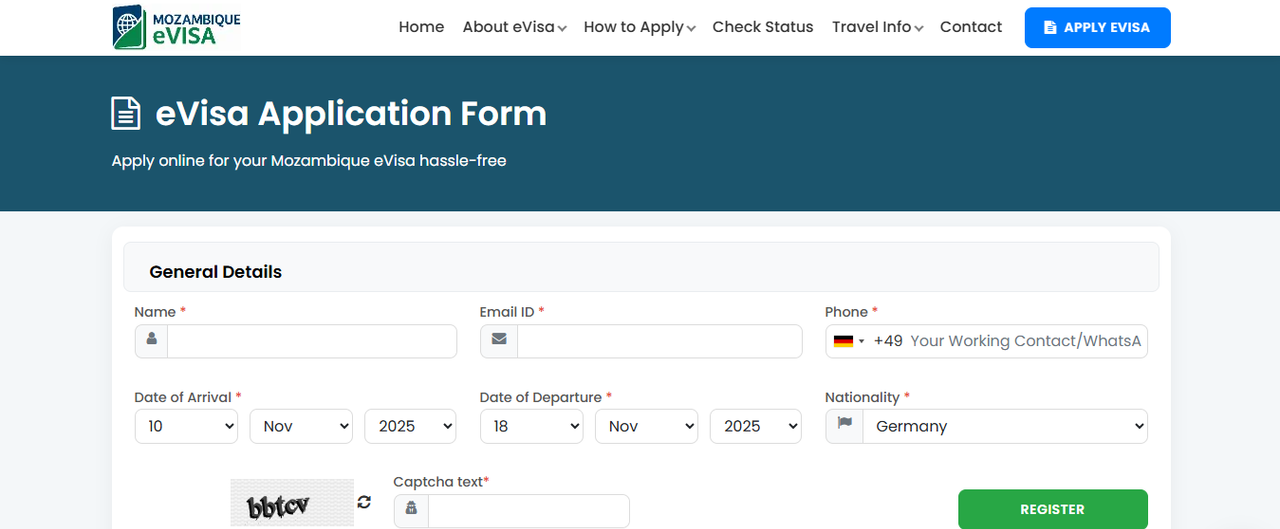This screenshot has width=1280, height=529.
Task: Open the Travel Info menu
Action: (x=877, y=27)
